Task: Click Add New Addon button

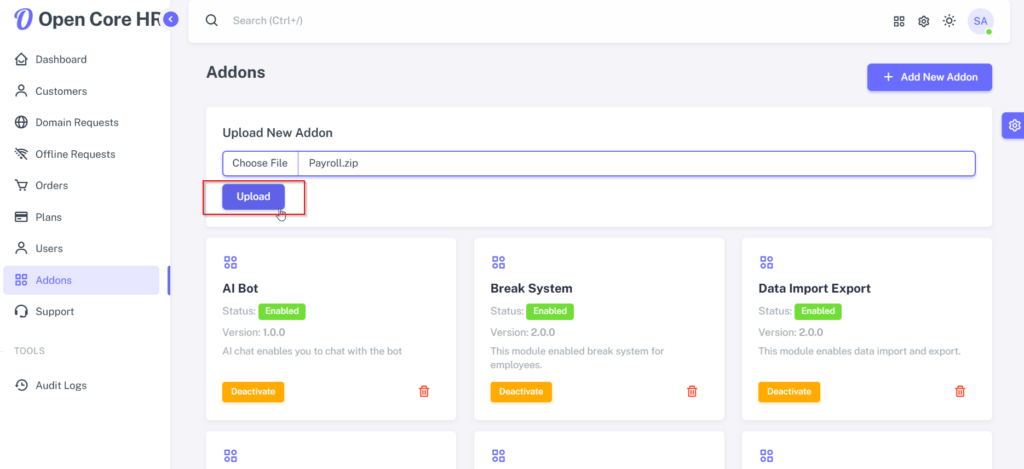Action: point(929,77)
